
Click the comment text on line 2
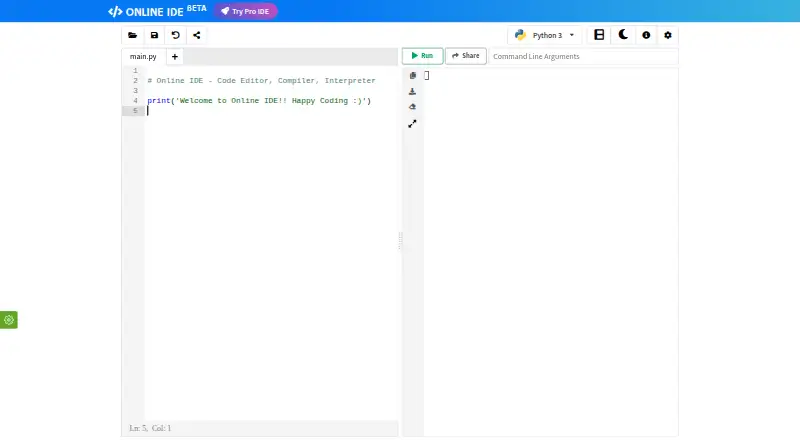261,81
